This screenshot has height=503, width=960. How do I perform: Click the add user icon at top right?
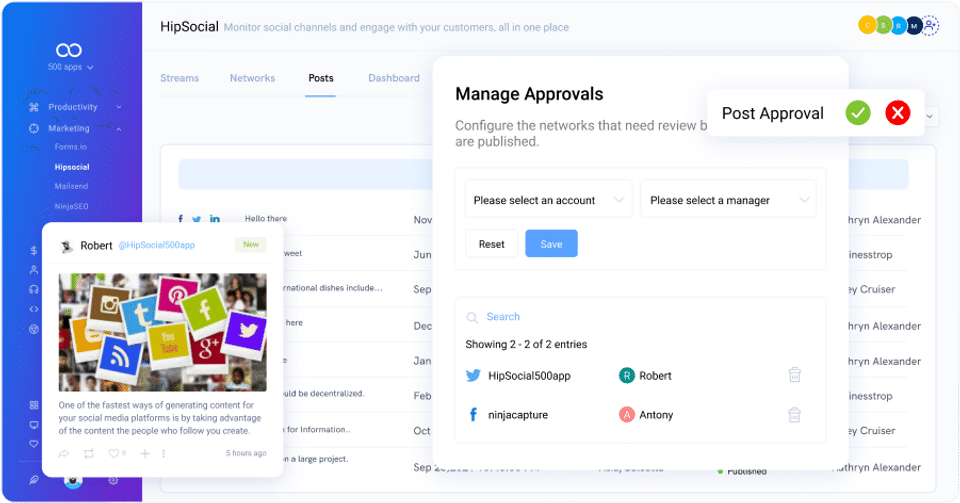pyautogui.click(x=931, y=26)
